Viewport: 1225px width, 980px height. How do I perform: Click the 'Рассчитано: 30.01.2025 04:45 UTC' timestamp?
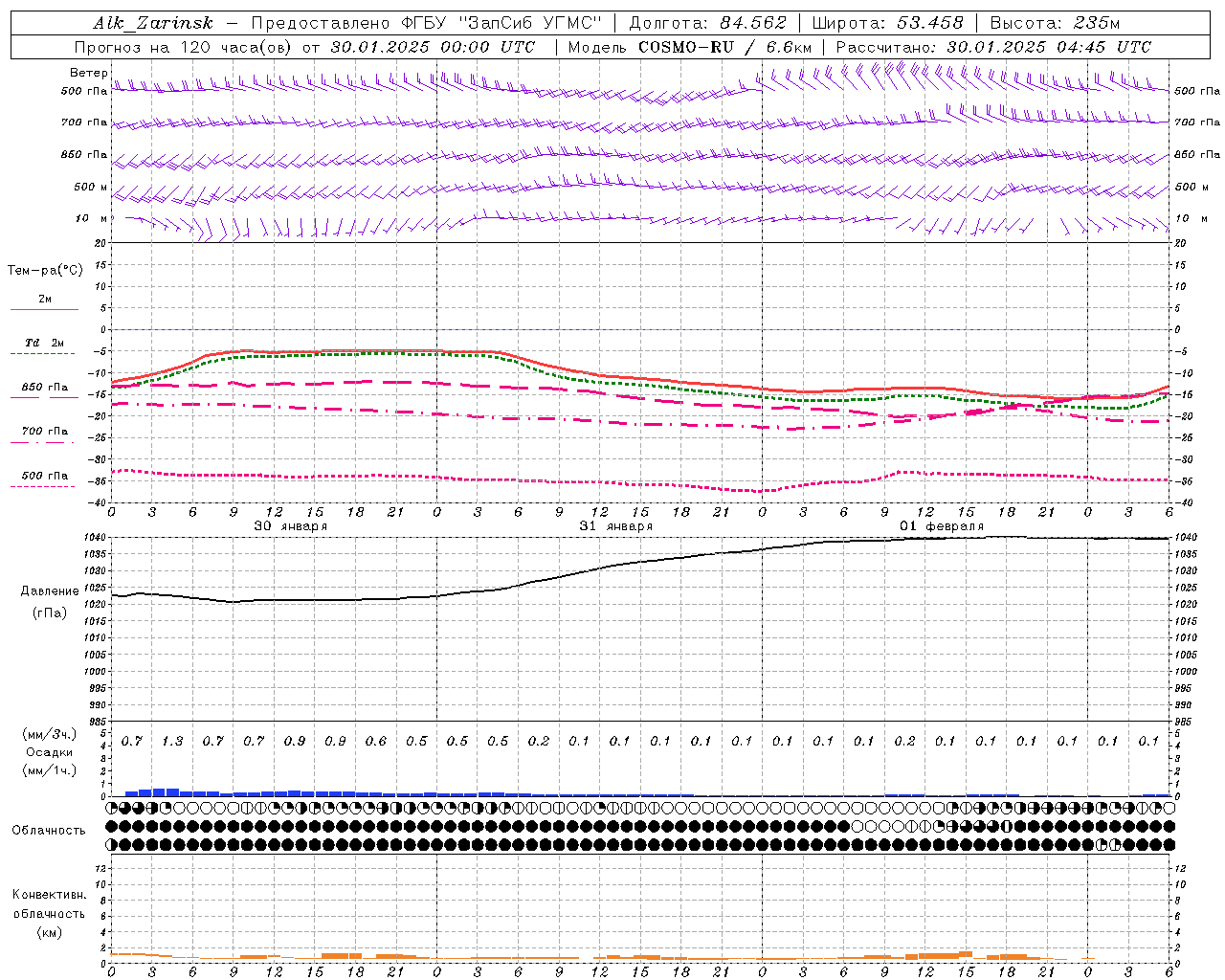tap(993, 47)
